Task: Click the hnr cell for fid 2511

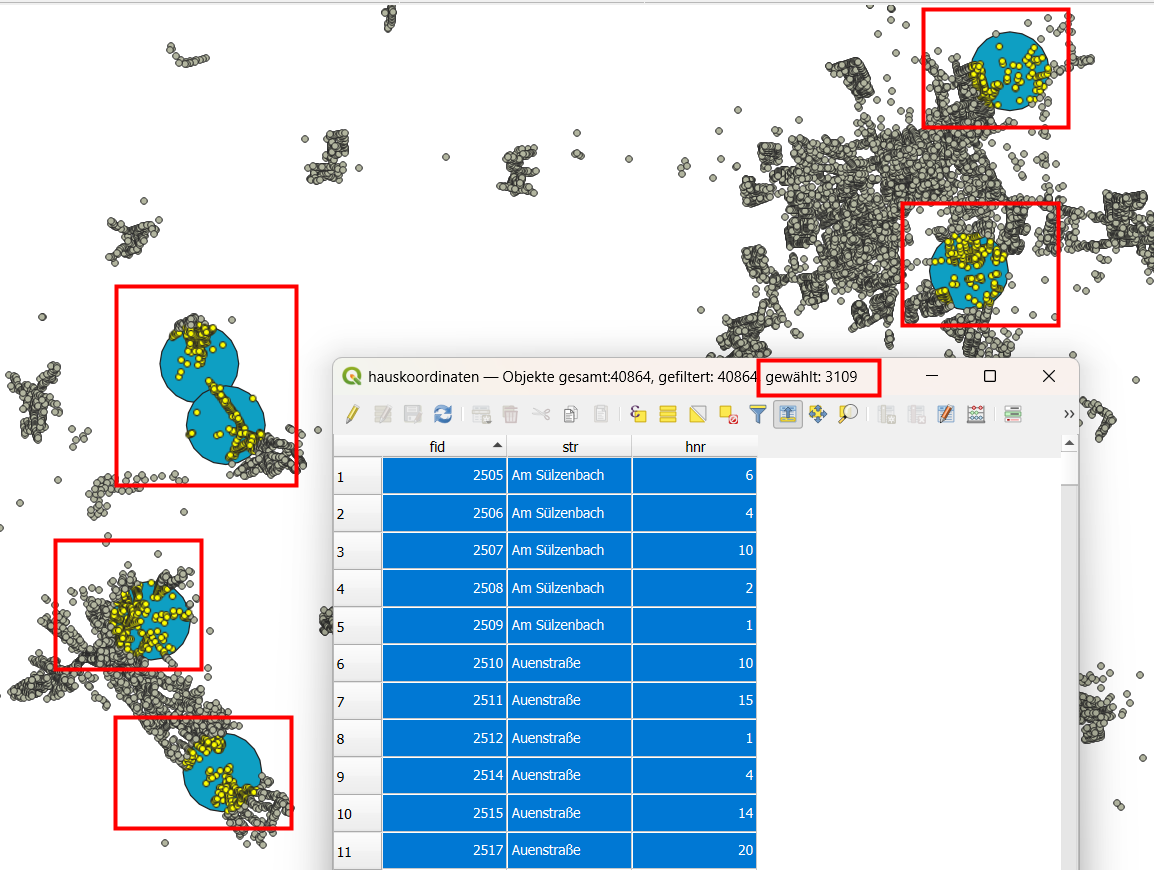Action: [695, 700]
